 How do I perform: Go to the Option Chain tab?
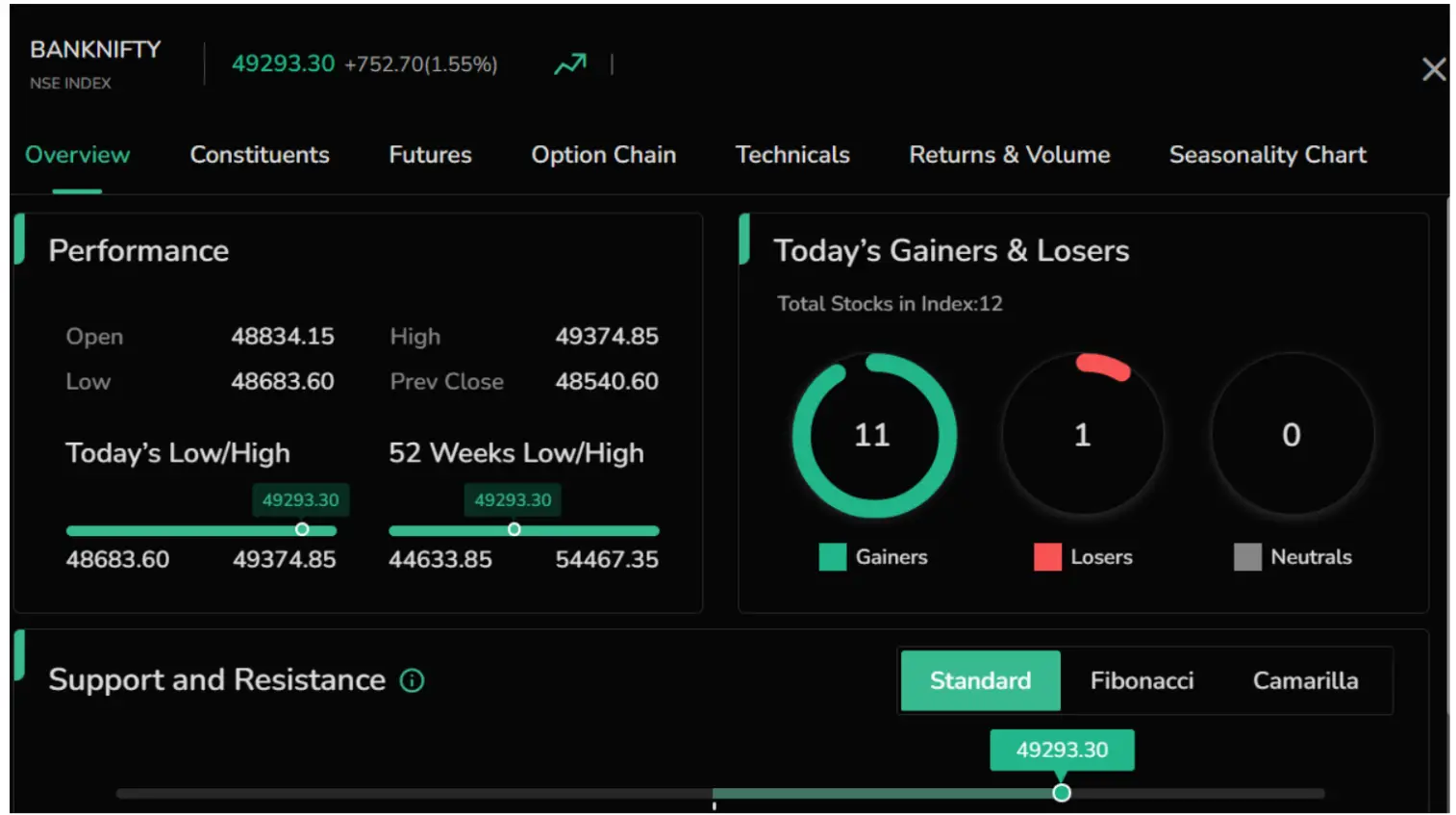click(x=604, y=155)
